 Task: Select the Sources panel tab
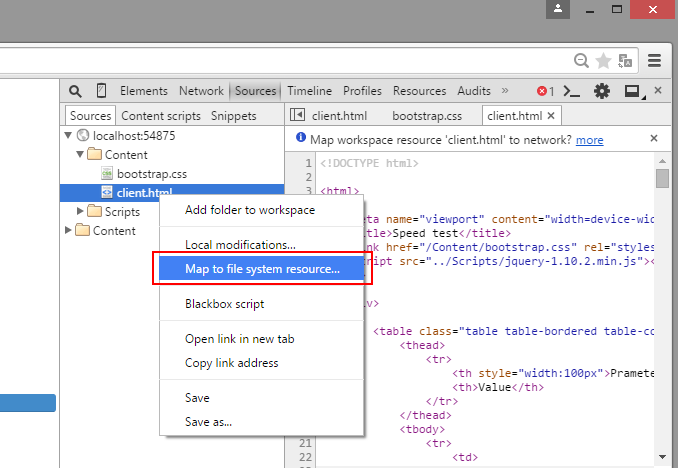[x=256, y=91]
